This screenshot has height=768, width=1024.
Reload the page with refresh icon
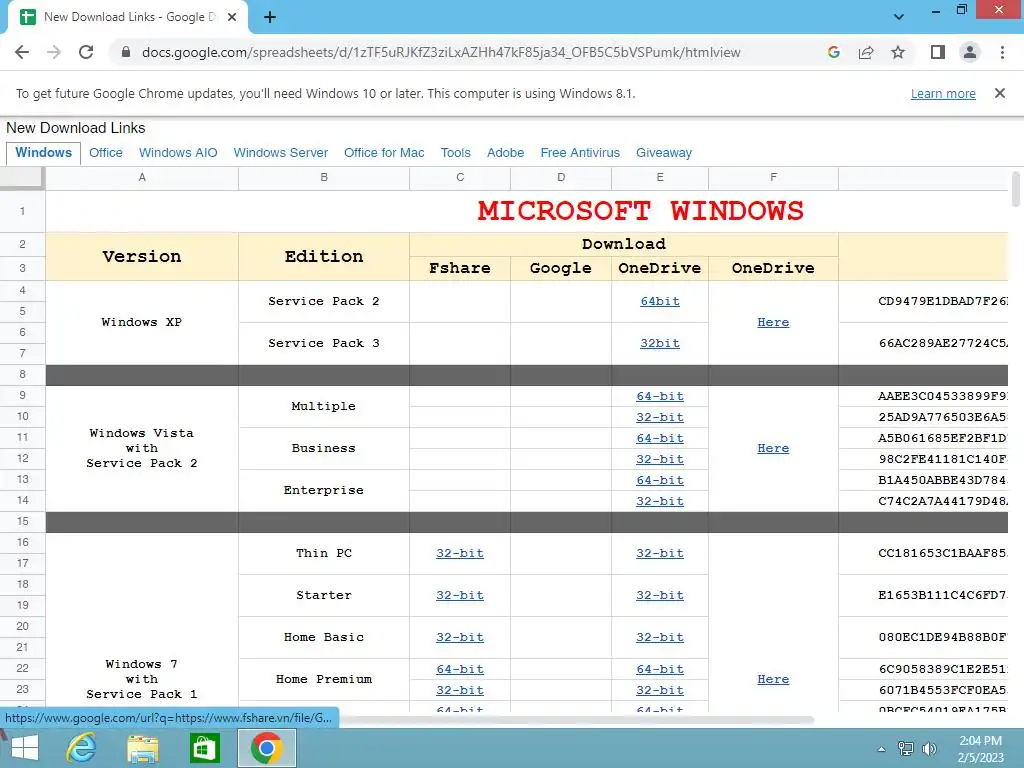pyautogui.click(x=86, y=52)
